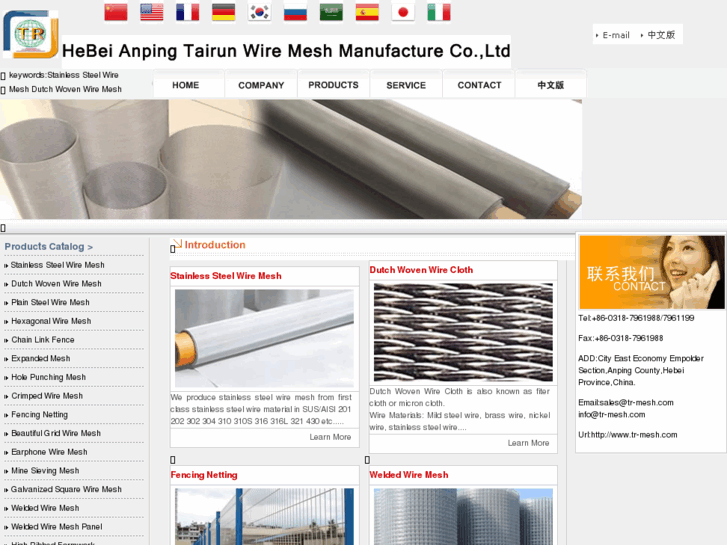Open the 中文版 link beside E-mail
This screenshot has width=727, height=545.
point(661,35)
